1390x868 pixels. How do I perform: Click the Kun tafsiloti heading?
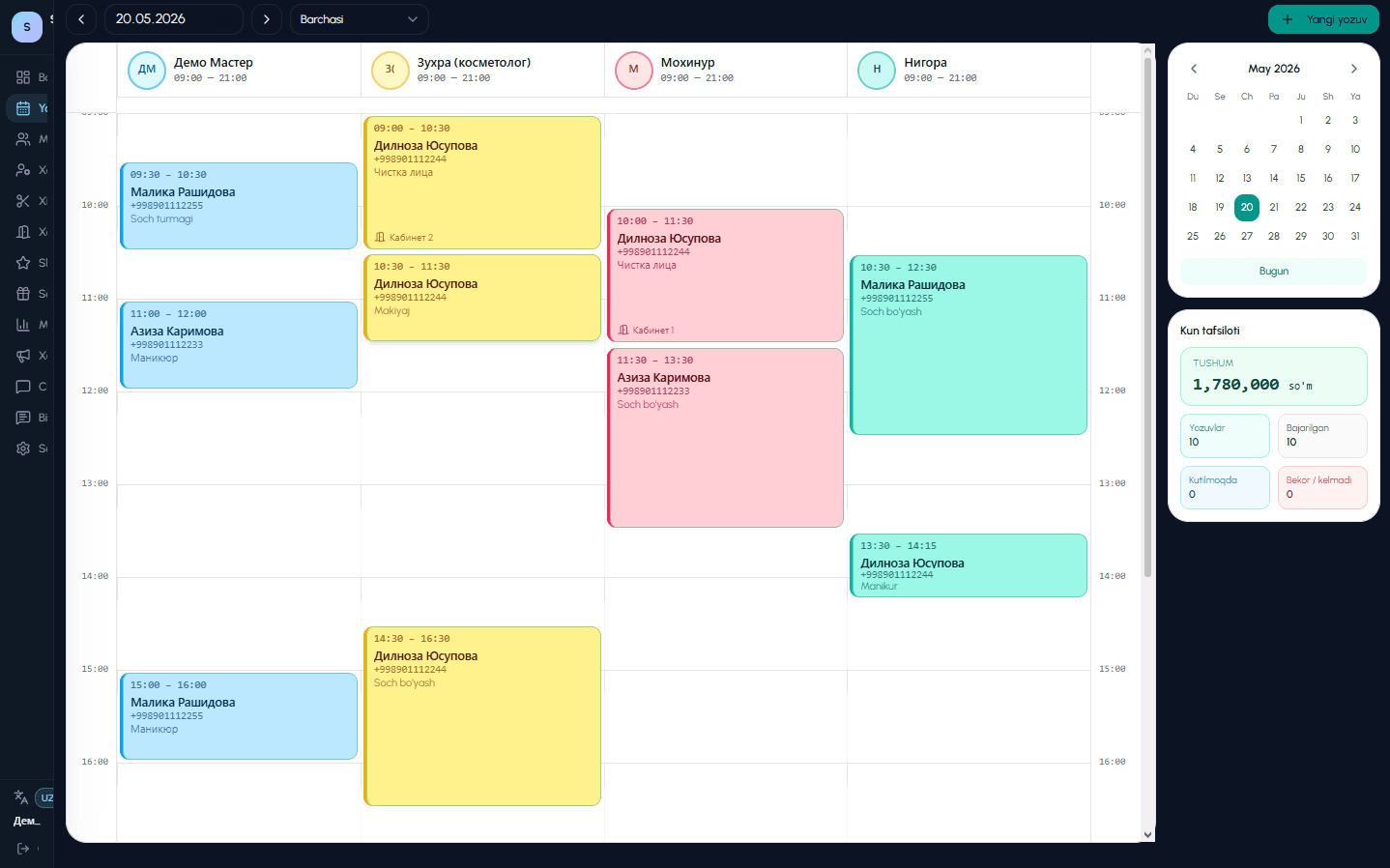click(1210, 331)
